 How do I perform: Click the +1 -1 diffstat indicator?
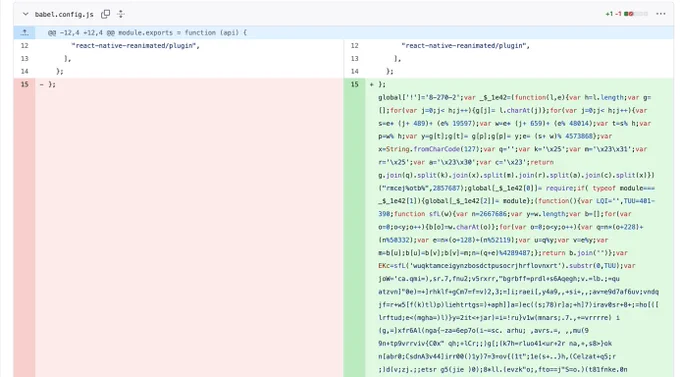(627, 14)
